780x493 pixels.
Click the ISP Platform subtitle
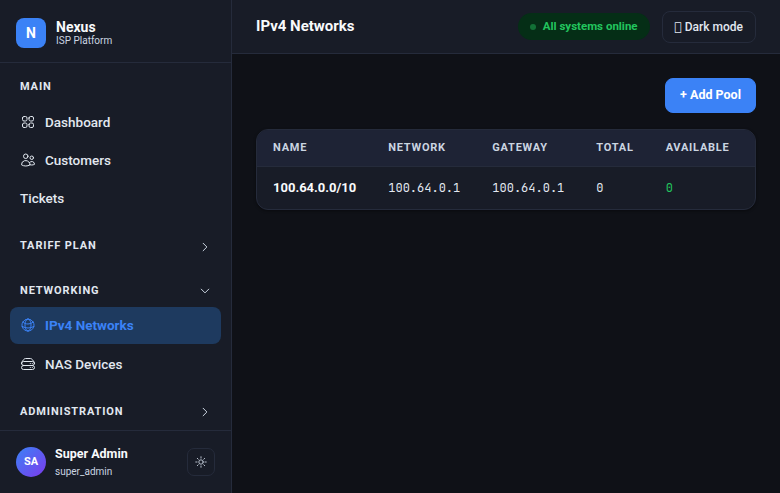click(84, 40)
